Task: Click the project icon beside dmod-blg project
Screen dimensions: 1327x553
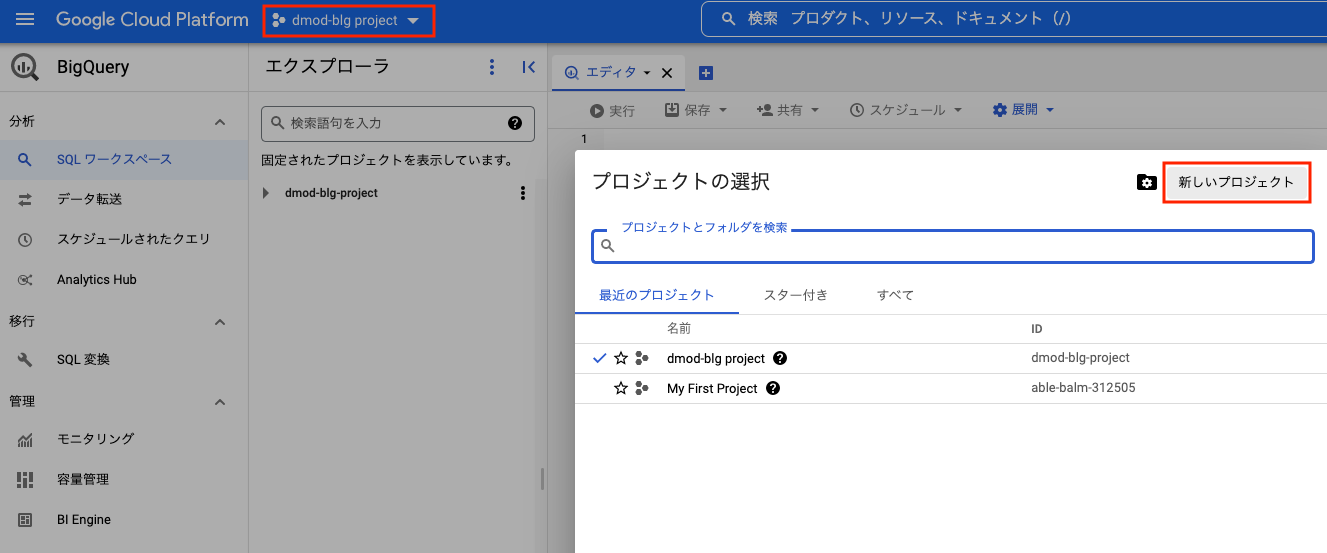Action: 642,358
